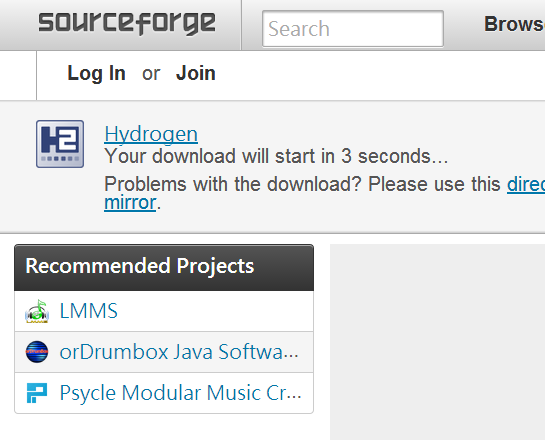Click the download countdown message text
545x440 pixels.
[x=276, y=156]
